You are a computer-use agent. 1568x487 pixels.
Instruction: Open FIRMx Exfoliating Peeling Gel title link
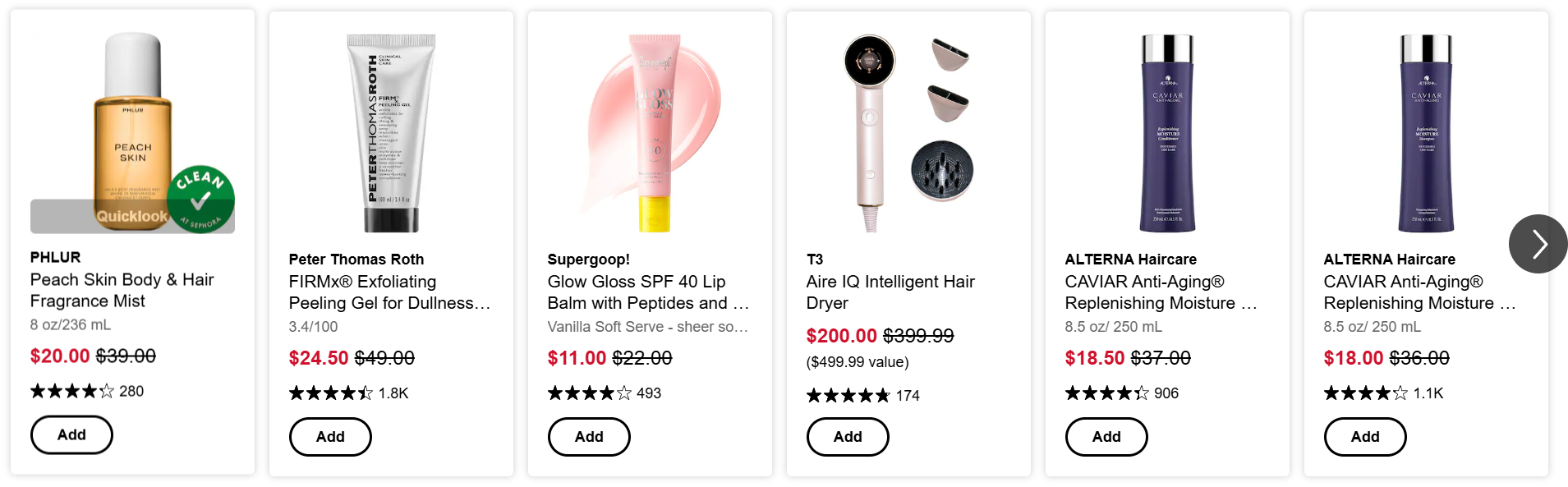coord(389,292)
